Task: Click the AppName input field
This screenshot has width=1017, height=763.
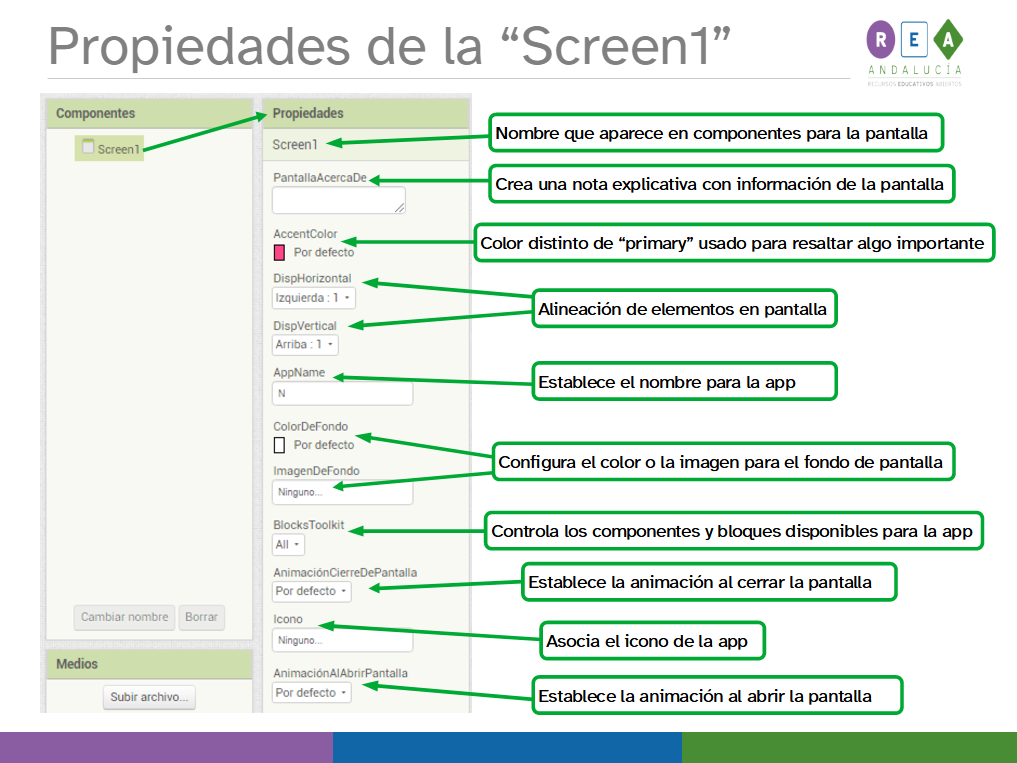Action: coord(342,393)
